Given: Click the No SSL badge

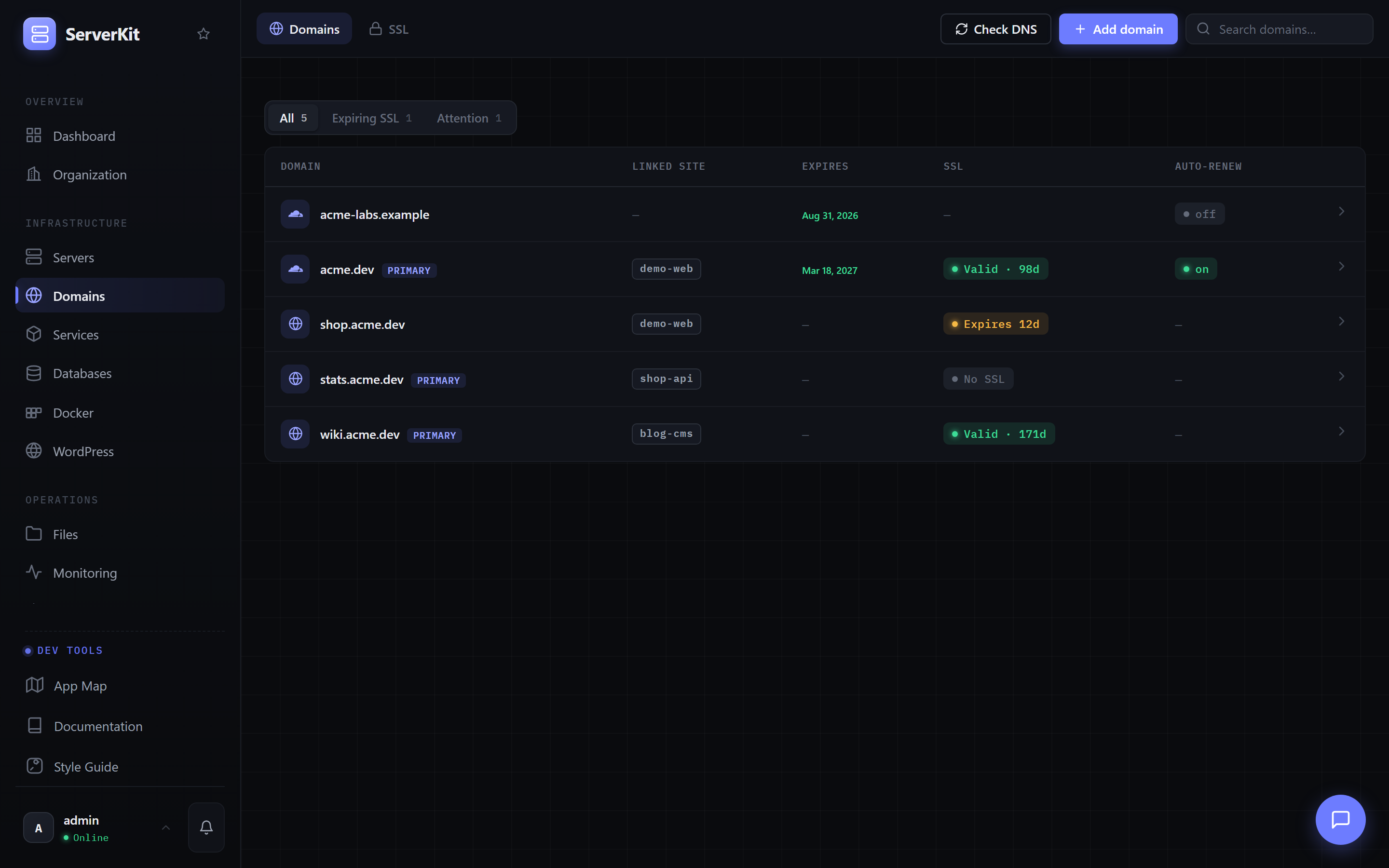Looking at the screenshot, I should pos(978,379).
